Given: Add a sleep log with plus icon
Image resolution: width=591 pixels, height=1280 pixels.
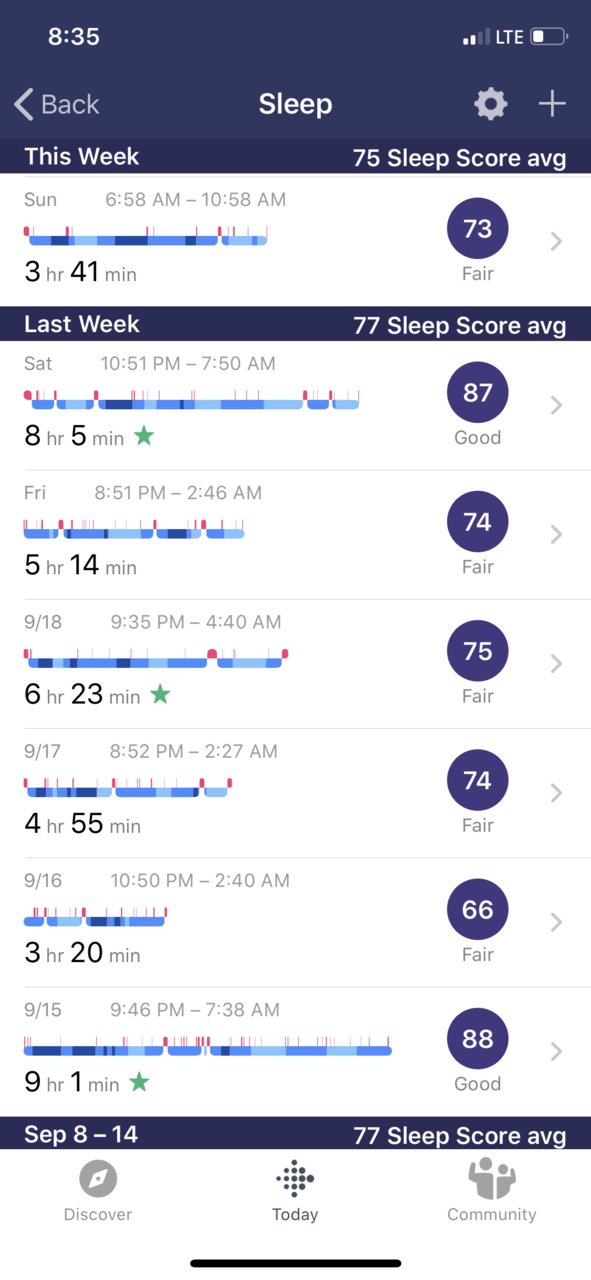Looking at the screenshot, I should tap(552, 104).
